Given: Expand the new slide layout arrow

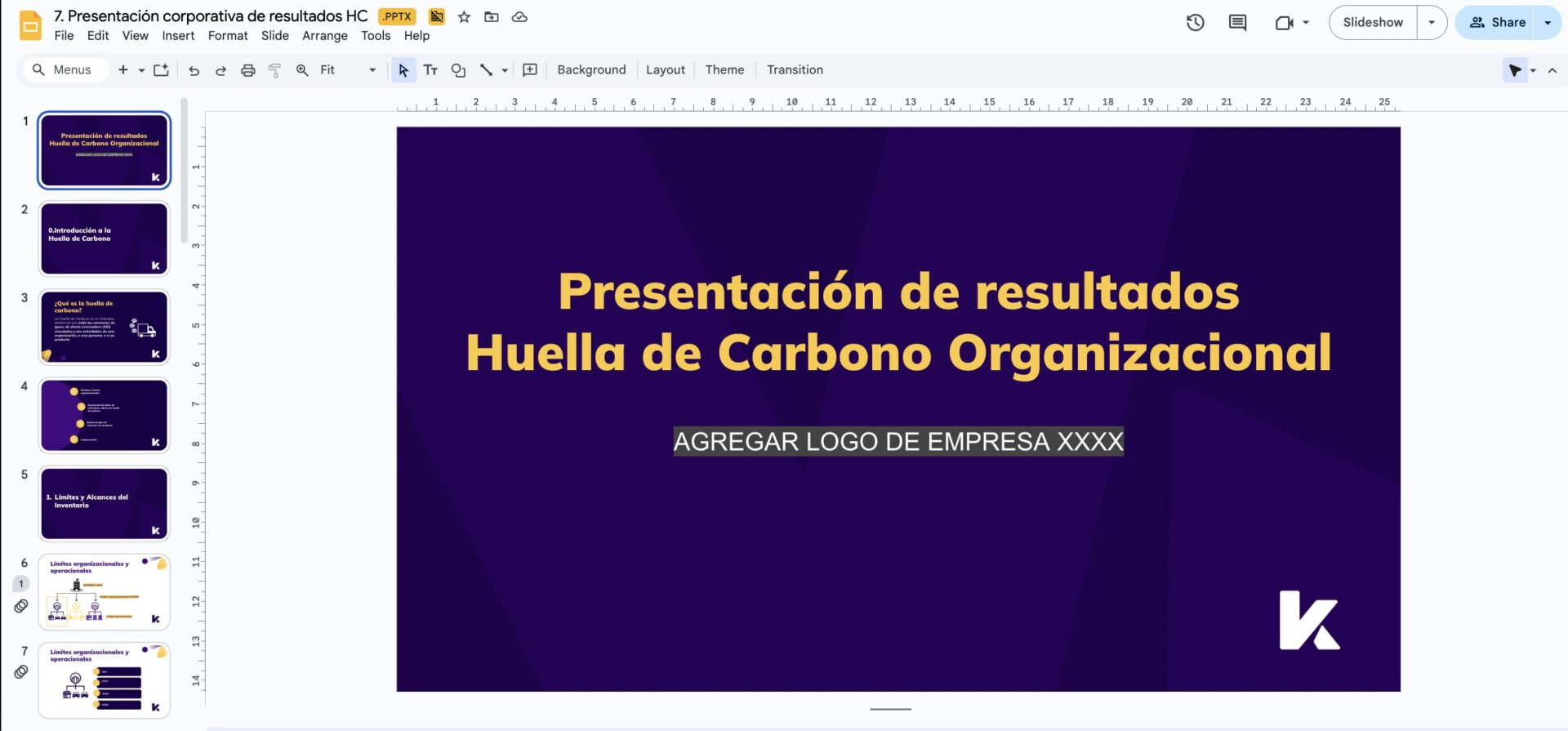Looking at the screenshot, I should pos(141,70).
